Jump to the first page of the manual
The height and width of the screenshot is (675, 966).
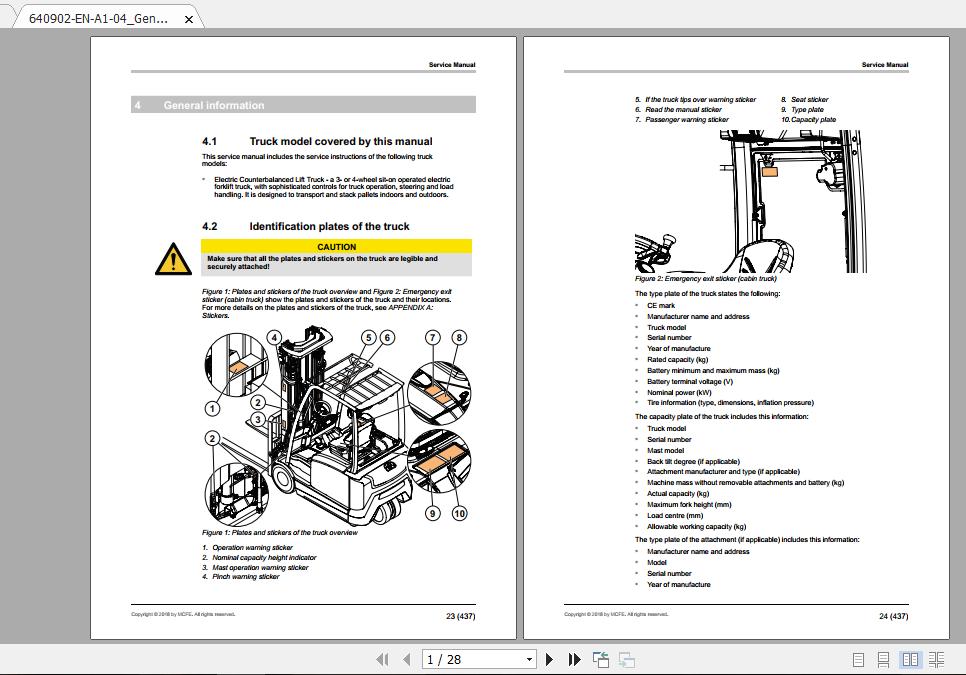tap(384, 660)
